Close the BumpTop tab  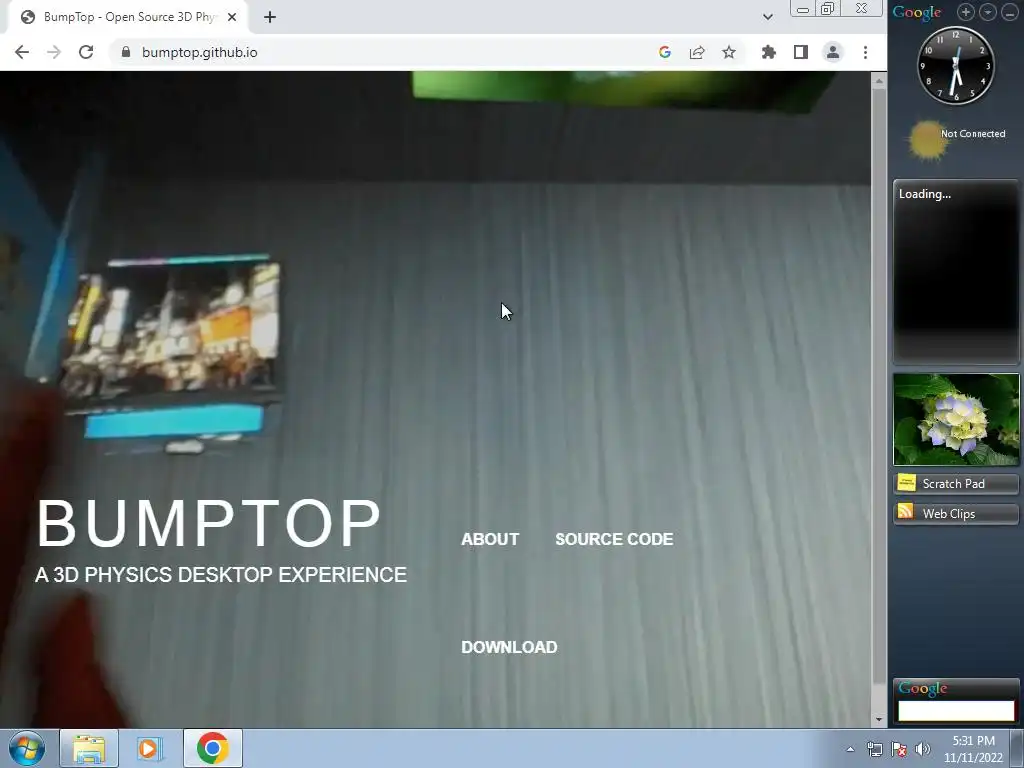coord(232,17)
